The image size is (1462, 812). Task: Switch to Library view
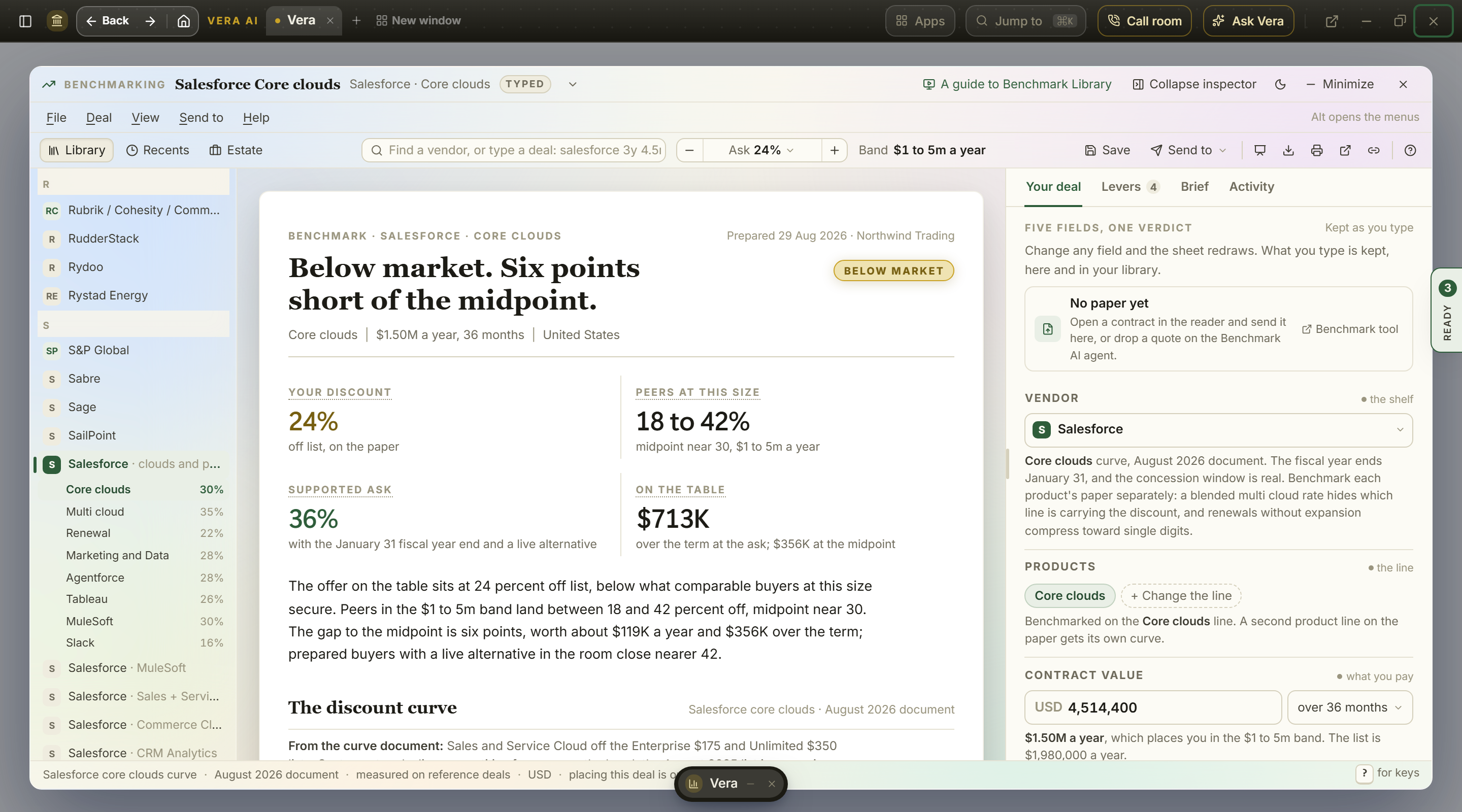pos(77,150)
